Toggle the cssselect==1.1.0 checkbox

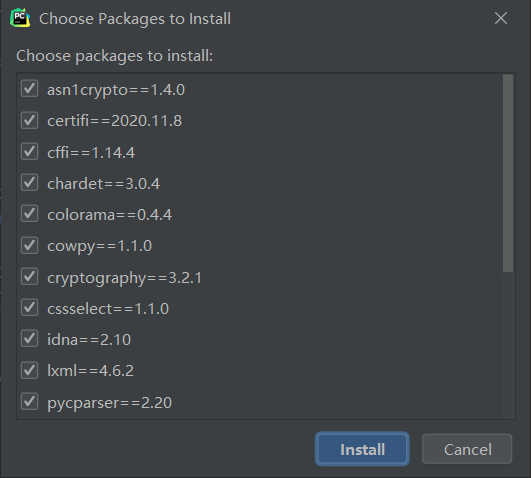click(x=29, y=308)
